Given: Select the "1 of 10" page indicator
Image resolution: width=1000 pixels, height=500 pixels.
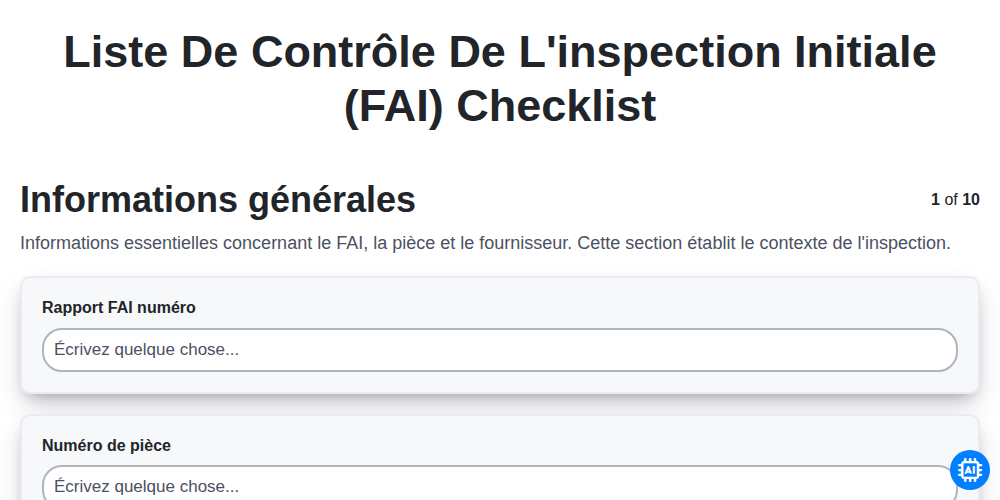Looking at the screenshot, I should 955,200.
